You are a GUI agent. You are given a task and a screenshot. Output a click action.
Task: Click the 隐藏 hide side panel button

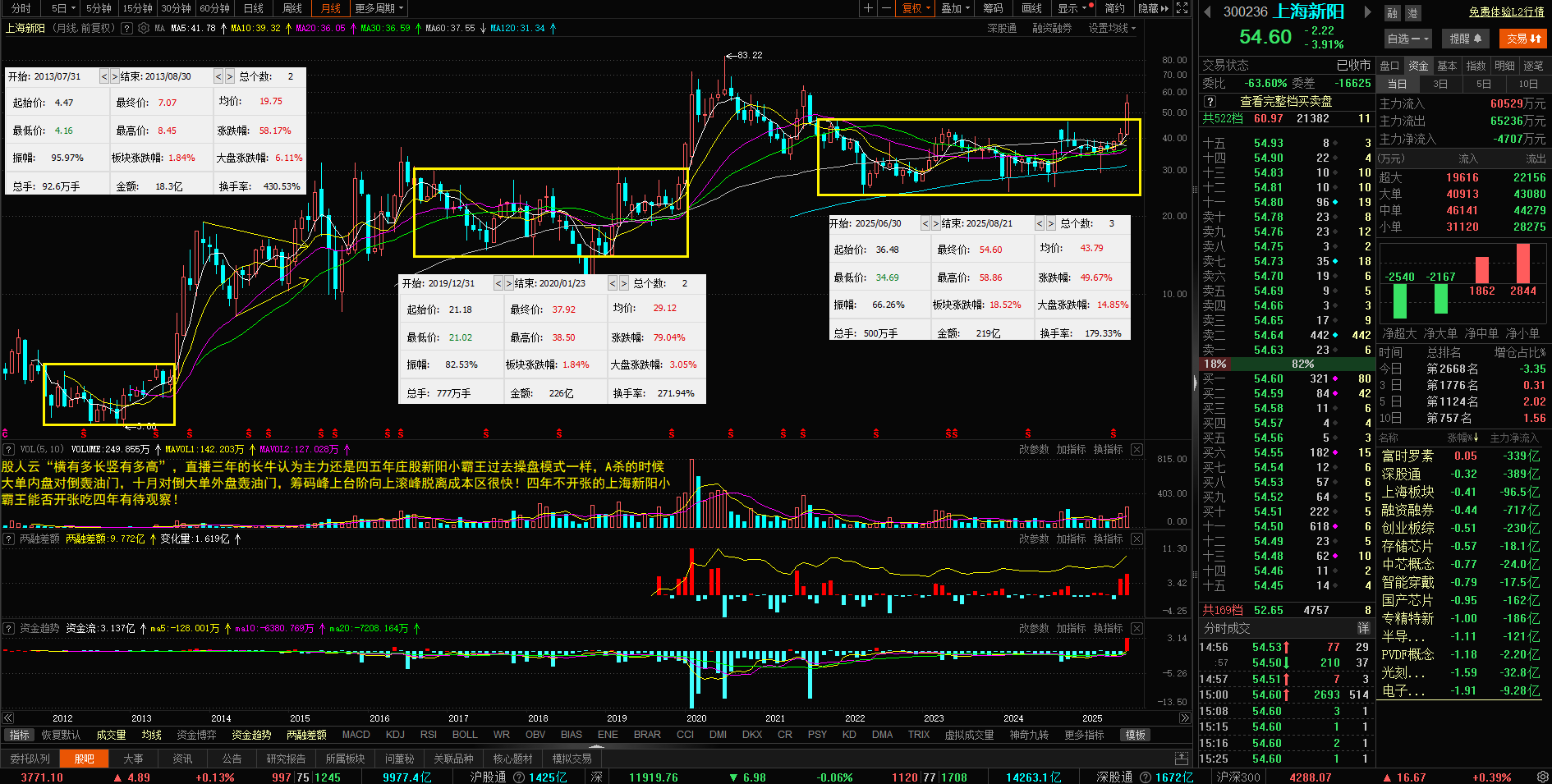(1153, 8)
